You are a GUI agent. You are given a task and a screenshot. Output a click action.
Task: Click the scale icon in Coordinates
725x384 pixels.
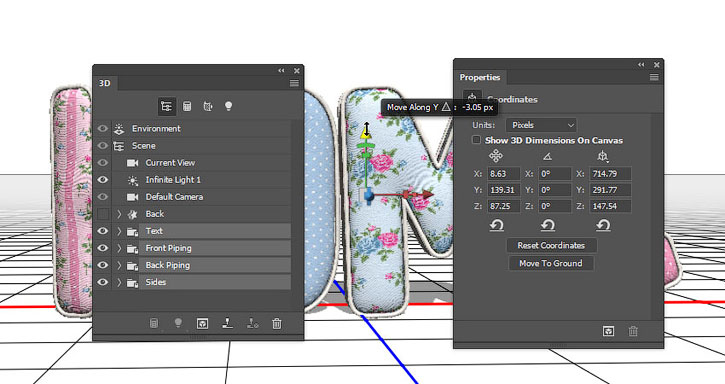tap(602, 156)
